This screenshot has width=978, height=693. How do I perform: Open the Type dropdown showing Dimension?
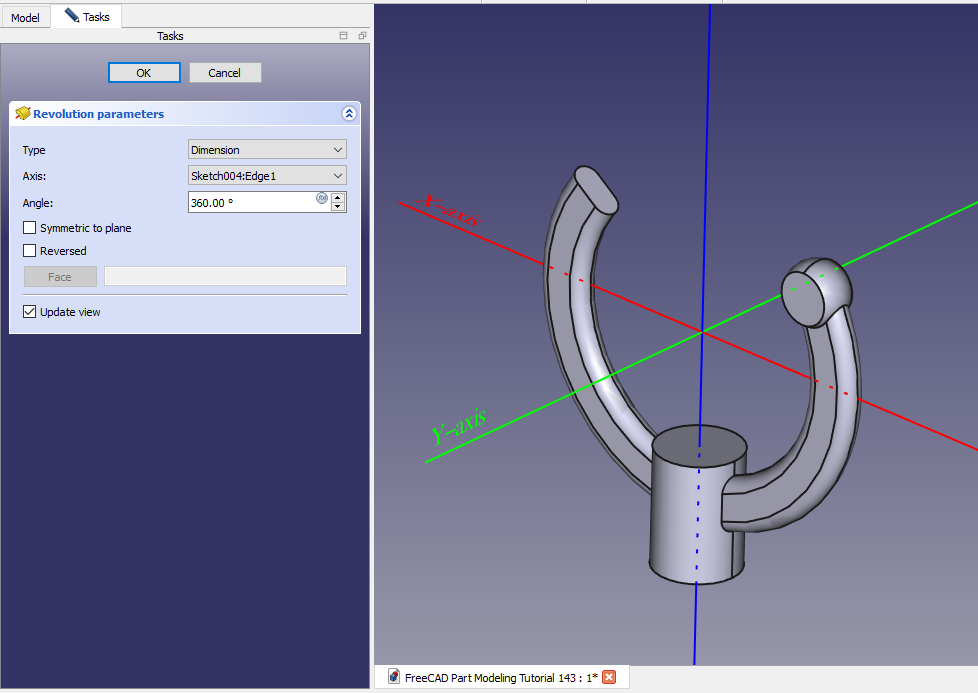[267, 150]
